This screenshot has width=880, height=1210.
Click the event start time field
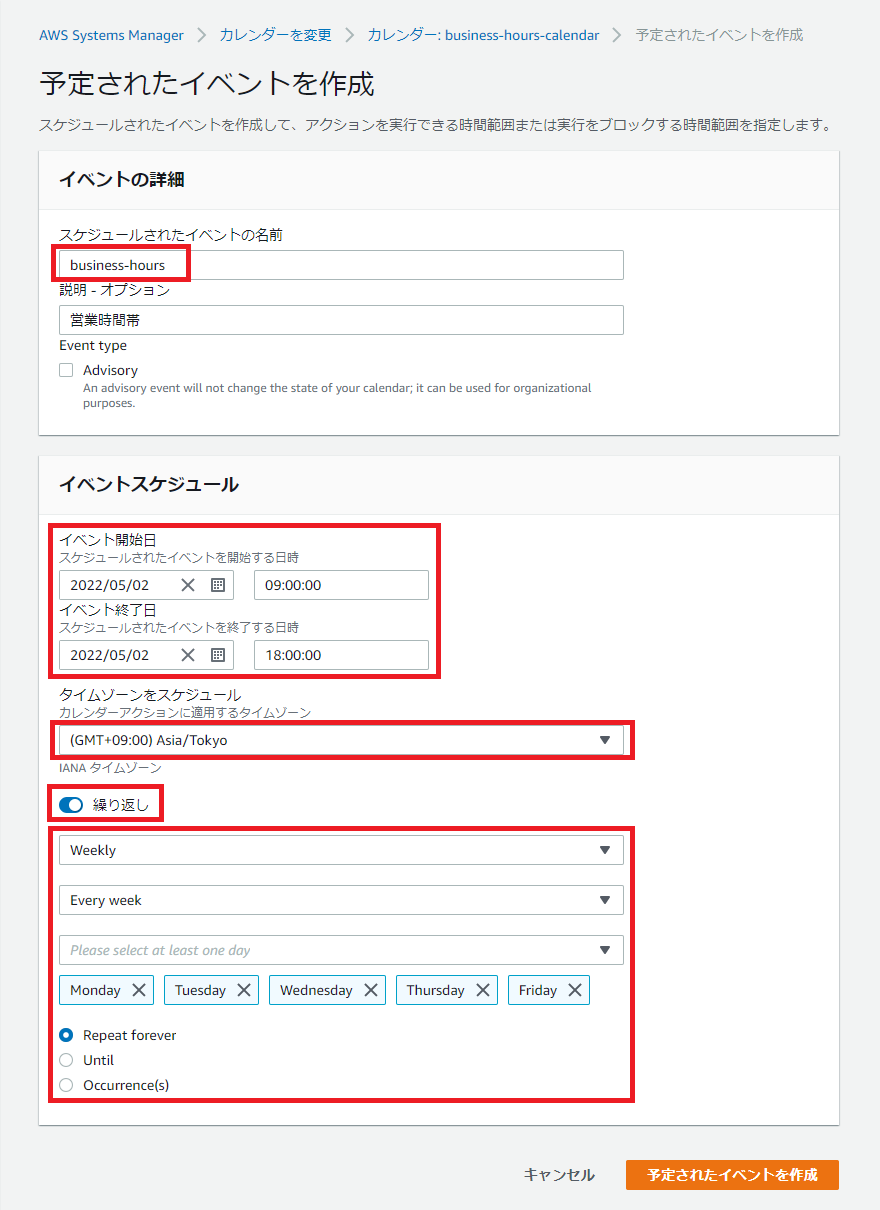point(341,585)
